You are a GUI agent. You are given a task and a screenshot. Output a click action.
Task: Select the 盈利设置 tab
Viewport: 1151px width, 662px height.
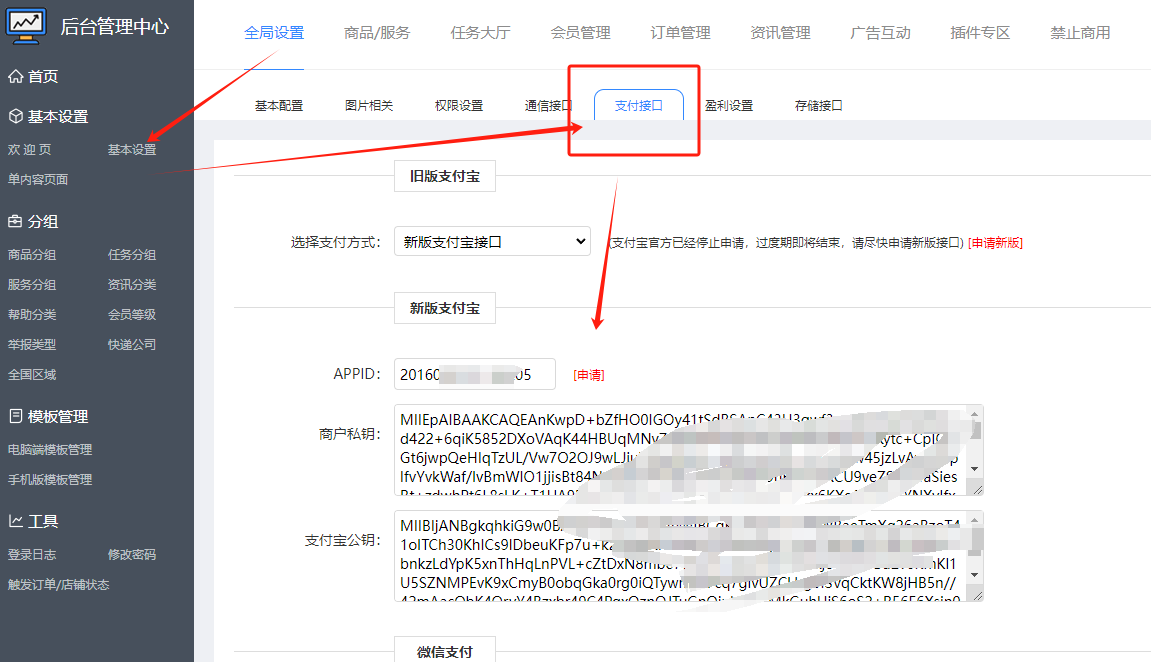coord(729,106)
